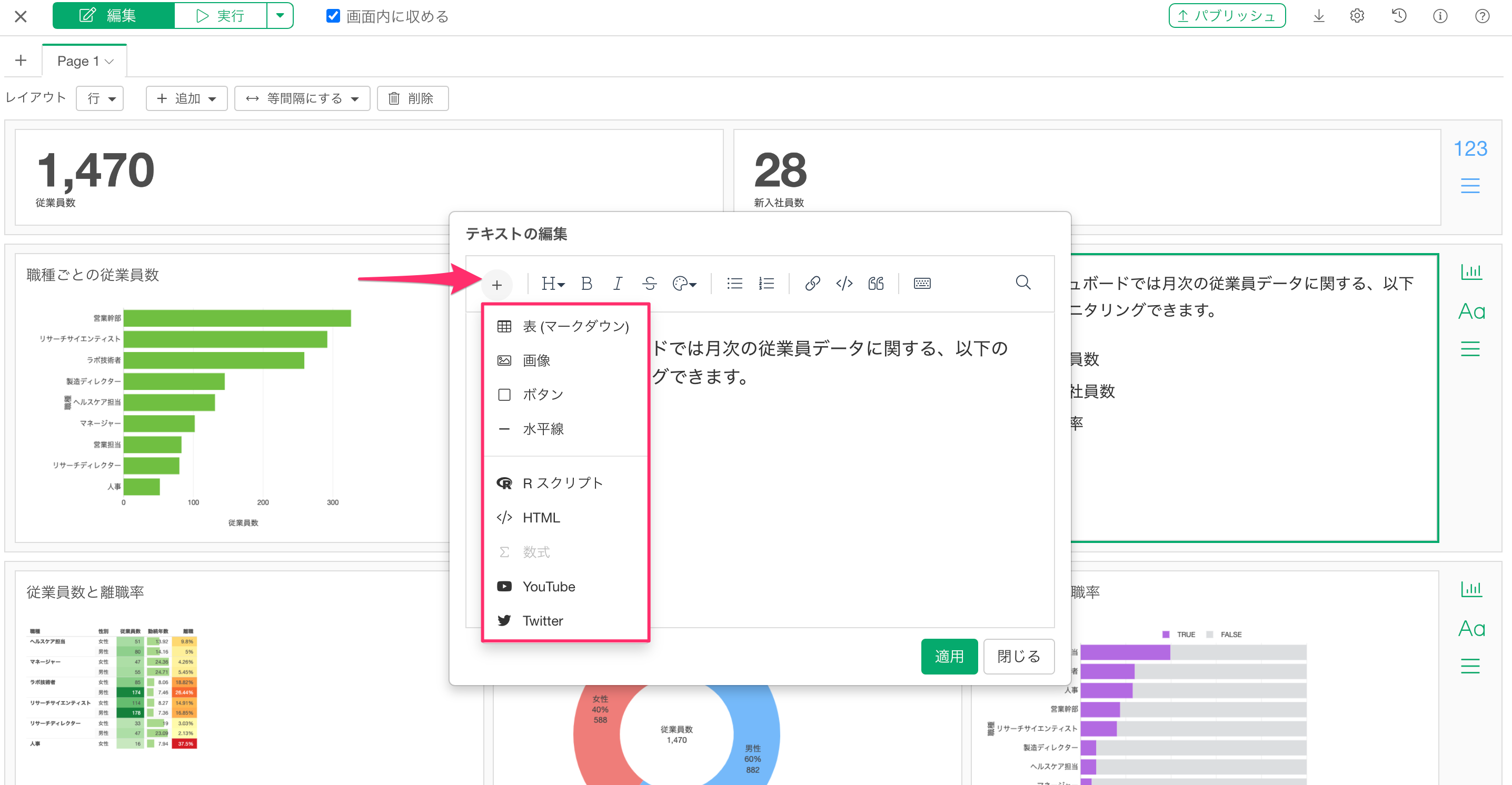Toggle italic formatting

pos(618,284)
